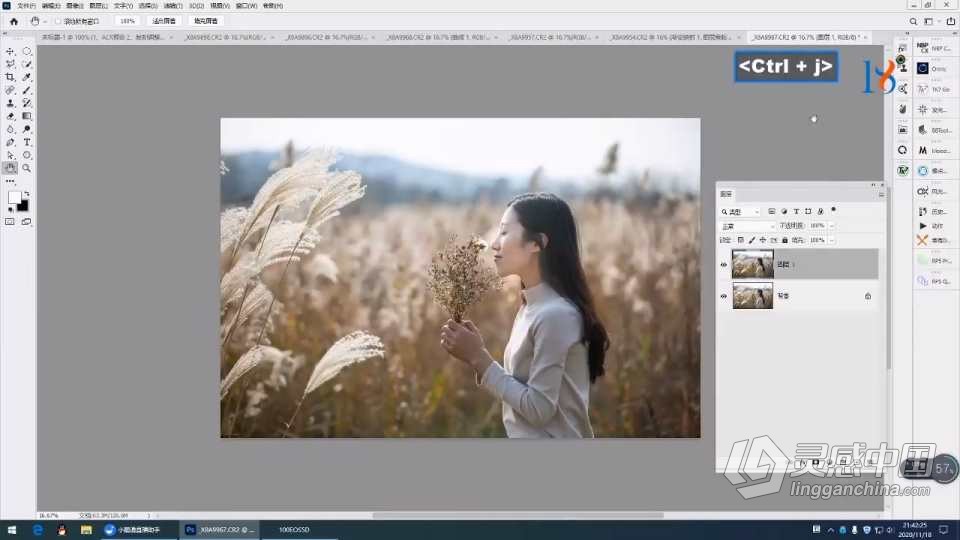
Task: Select the Path Selection tool
Action: coord(10,155)
